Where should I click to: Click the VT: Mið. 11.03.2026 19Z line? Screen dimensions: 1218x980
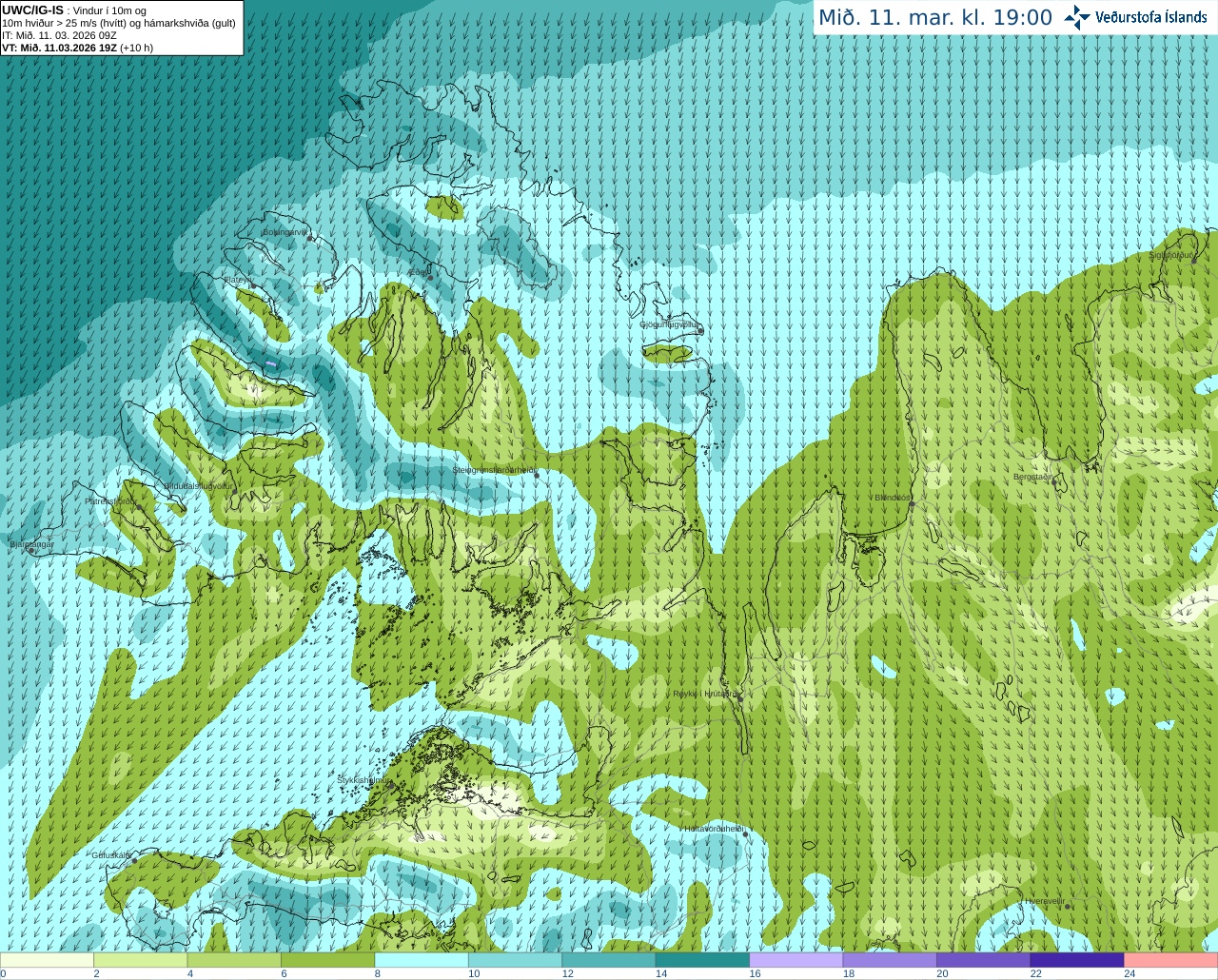coord(77,48)
